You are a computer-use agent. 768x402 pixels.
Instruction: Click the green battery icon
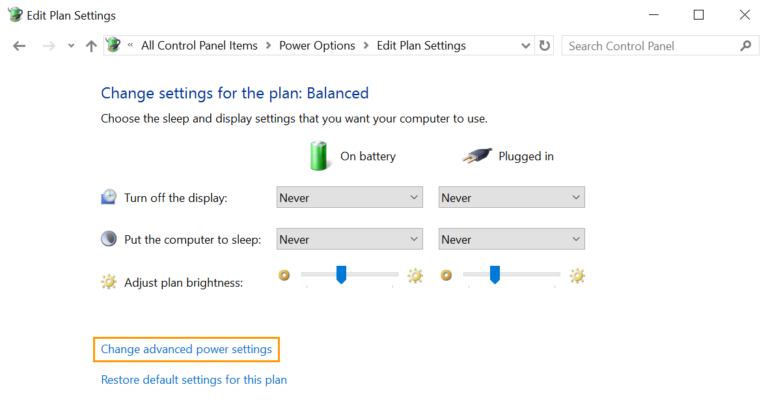coord(319,155)
